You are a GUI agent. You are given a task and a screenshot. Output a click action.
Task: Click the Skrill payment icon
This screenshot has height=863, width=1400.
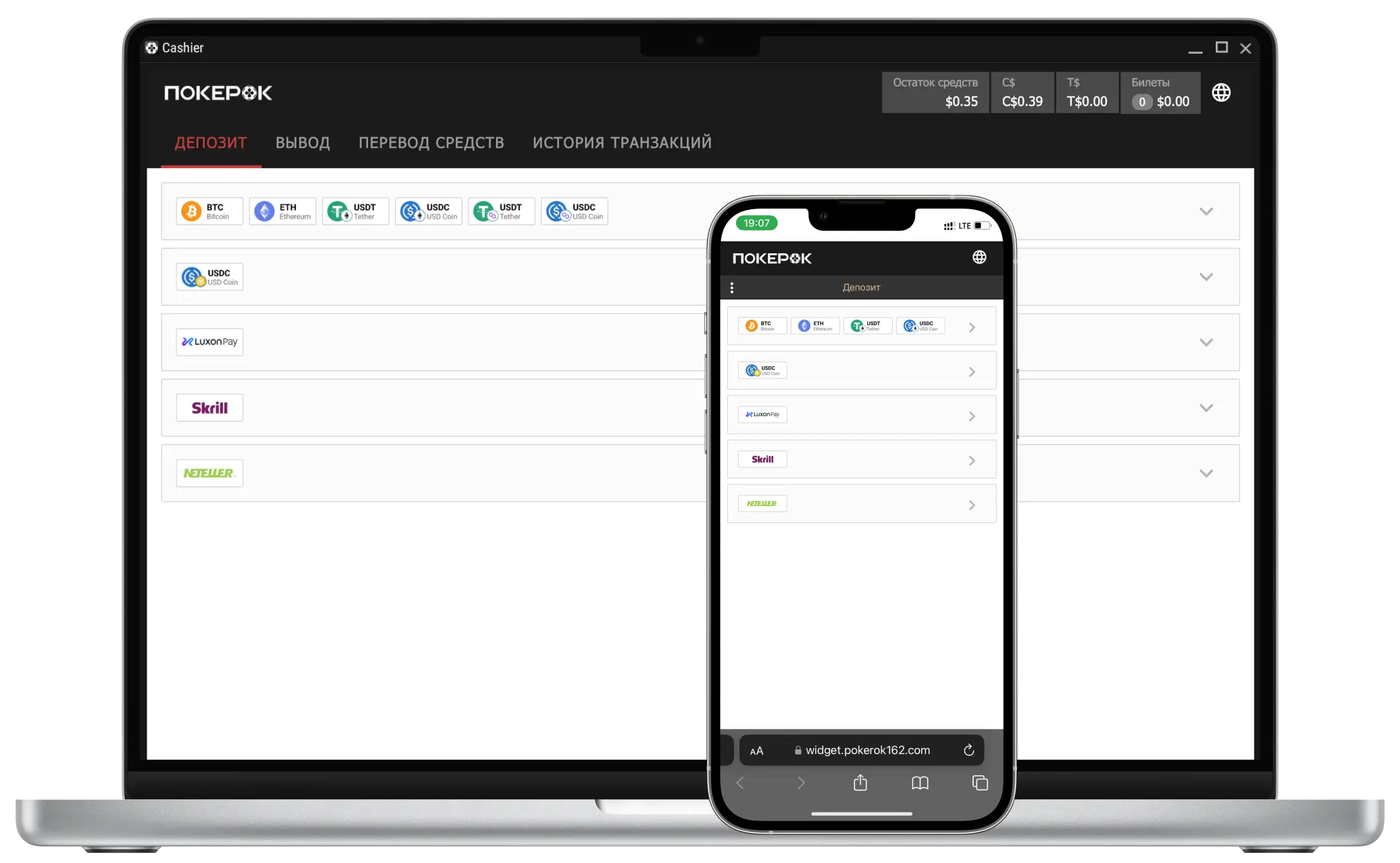click(209, 407)
